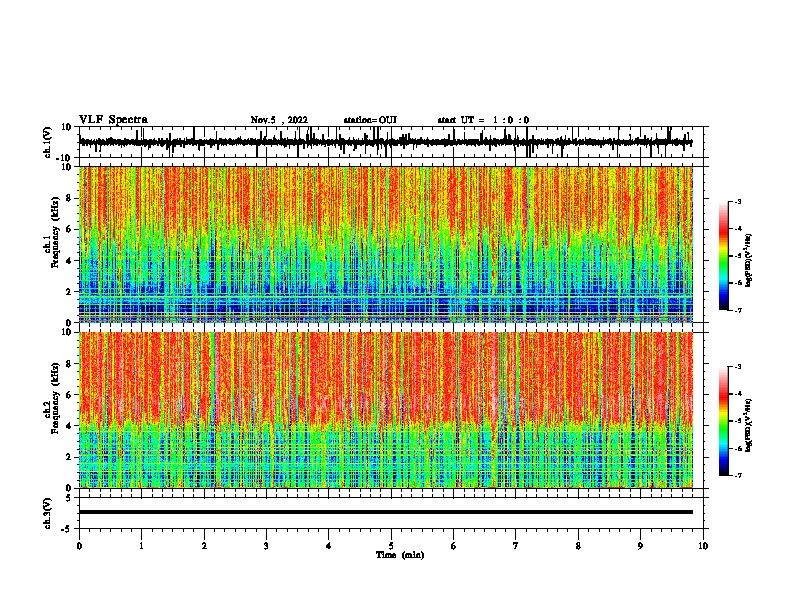Click the color scale bar beside ch.2 spectrogram

pyautogui.click(x=723, y=421)
